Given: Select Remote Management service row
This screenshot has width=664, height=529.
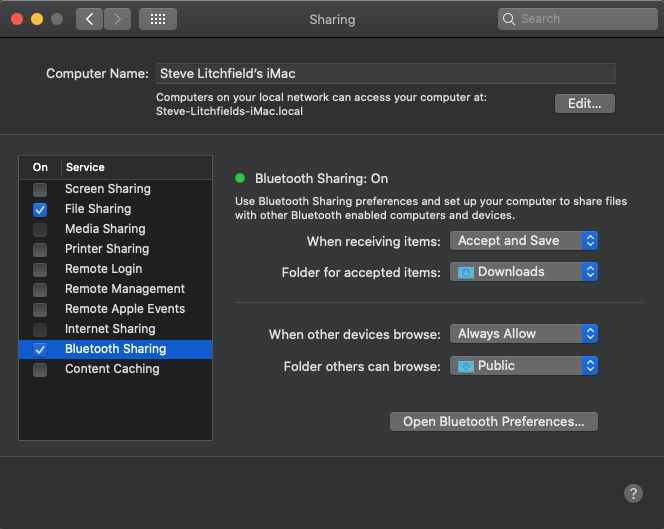Looking at the screenshot, I should 116,289.
